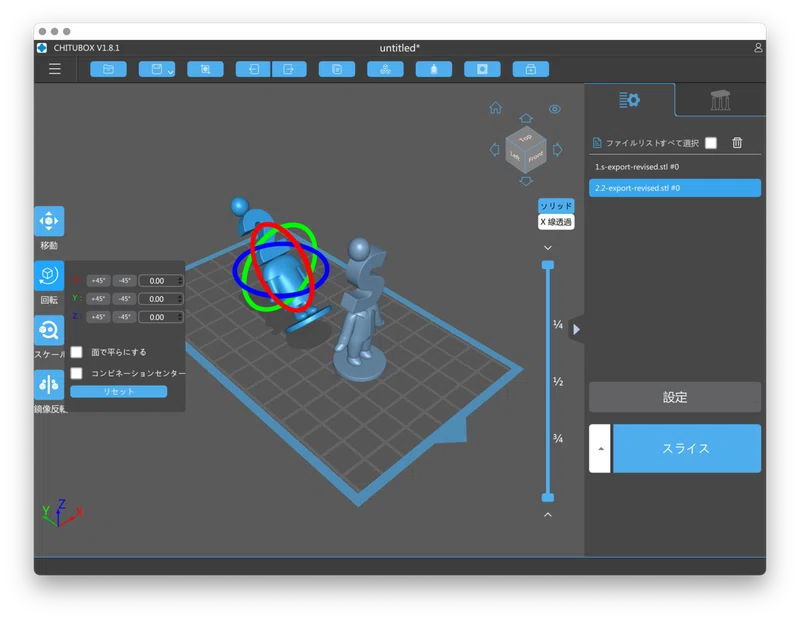This screenshot has height=620, width=800.
Task: Click the Front face of view cube
Action: pyautogui.click(x=536, y=157)
